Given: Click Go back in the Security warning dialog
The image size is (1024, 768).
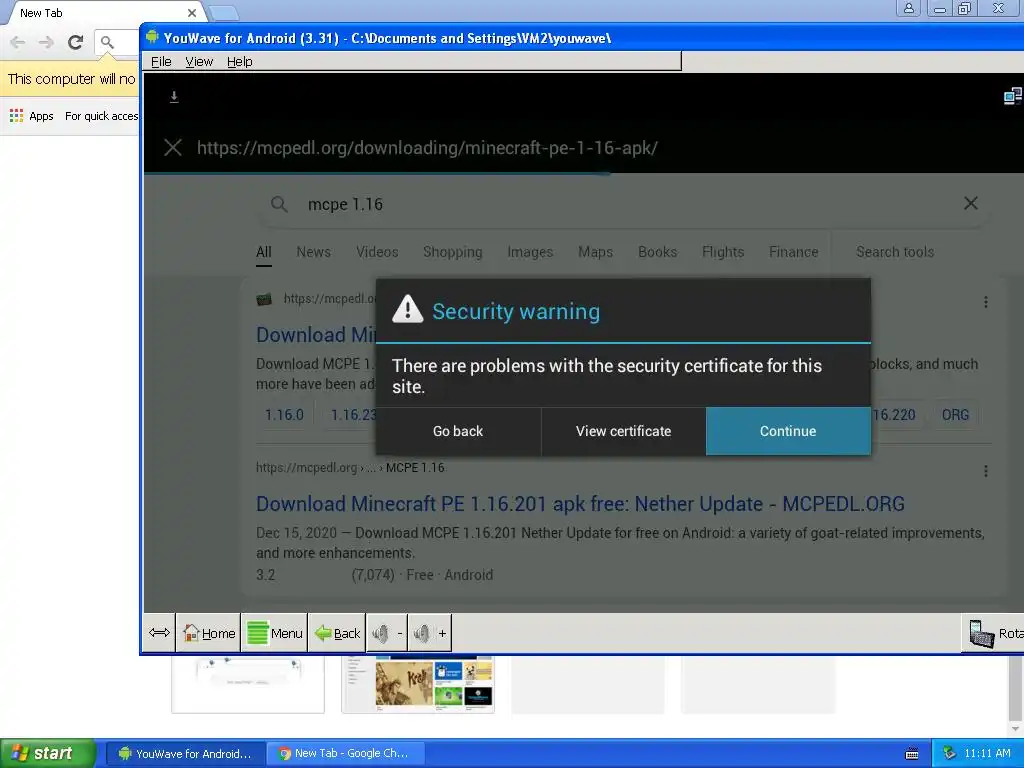Looking at the screenshot, I should pos(458,431).
